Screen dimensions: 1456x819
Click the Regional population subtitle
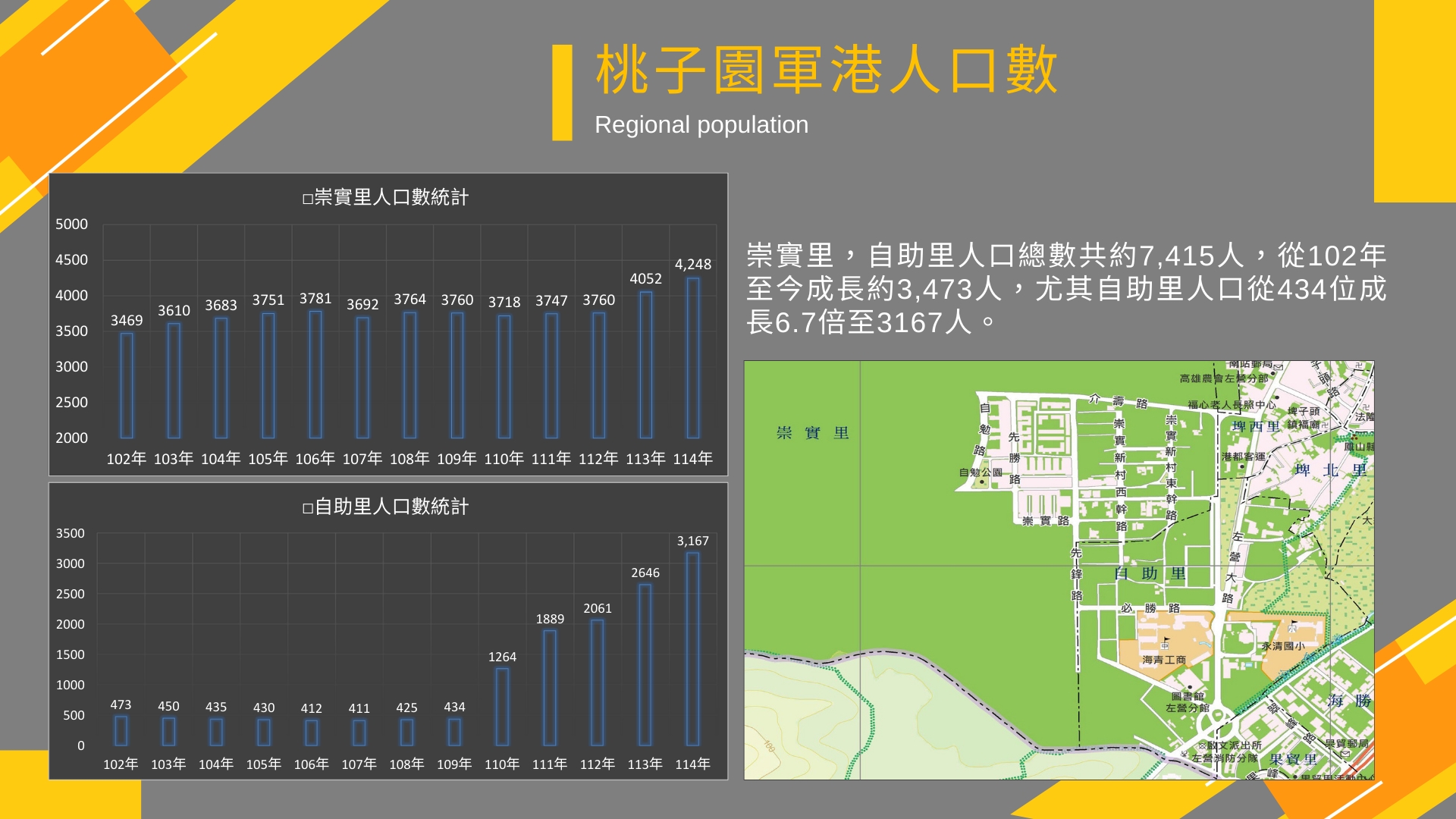(x=701, y=124)
